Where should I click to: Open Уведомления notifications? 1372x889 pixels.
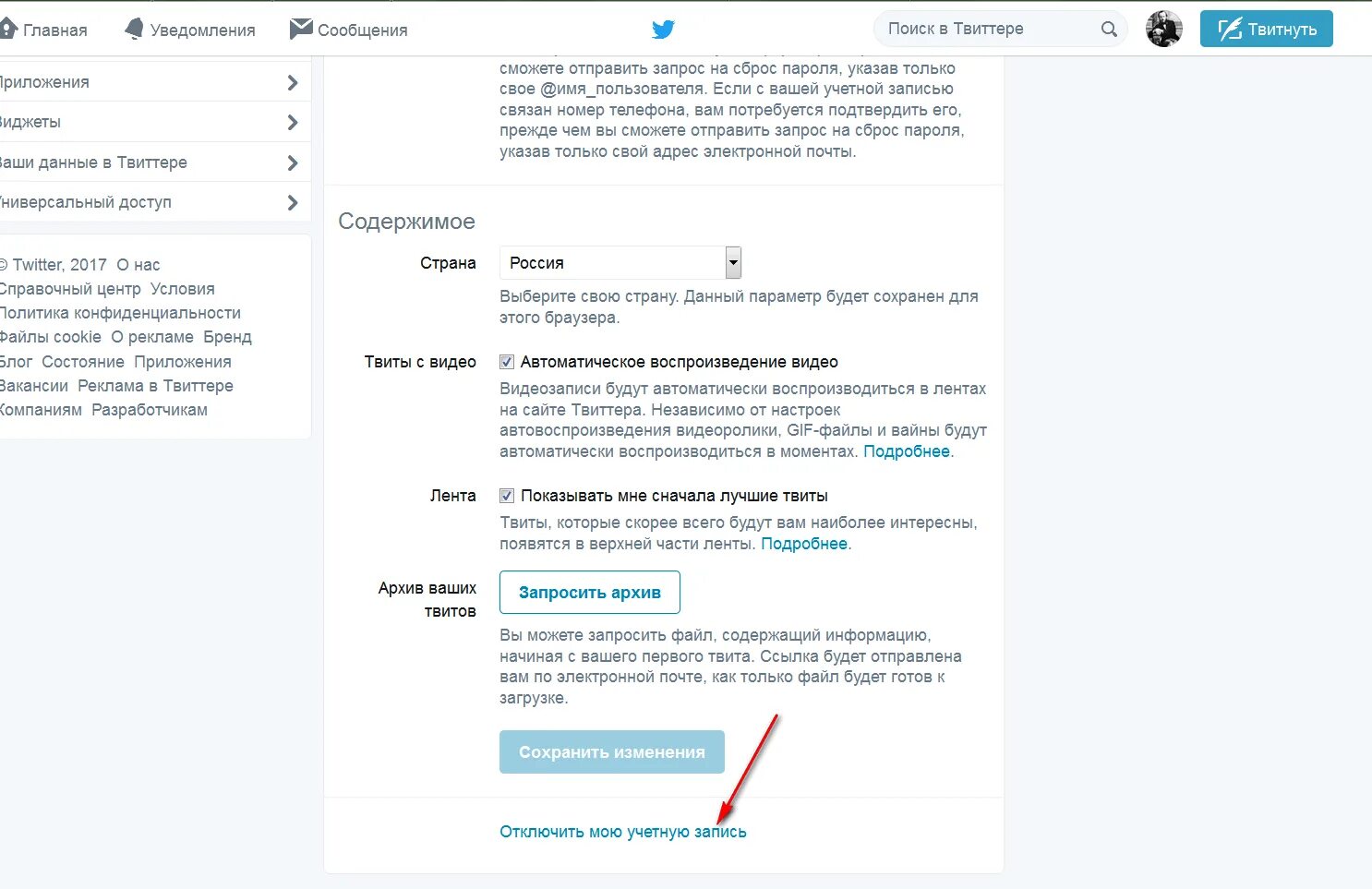pyautogui.click(x=190, y=30)
